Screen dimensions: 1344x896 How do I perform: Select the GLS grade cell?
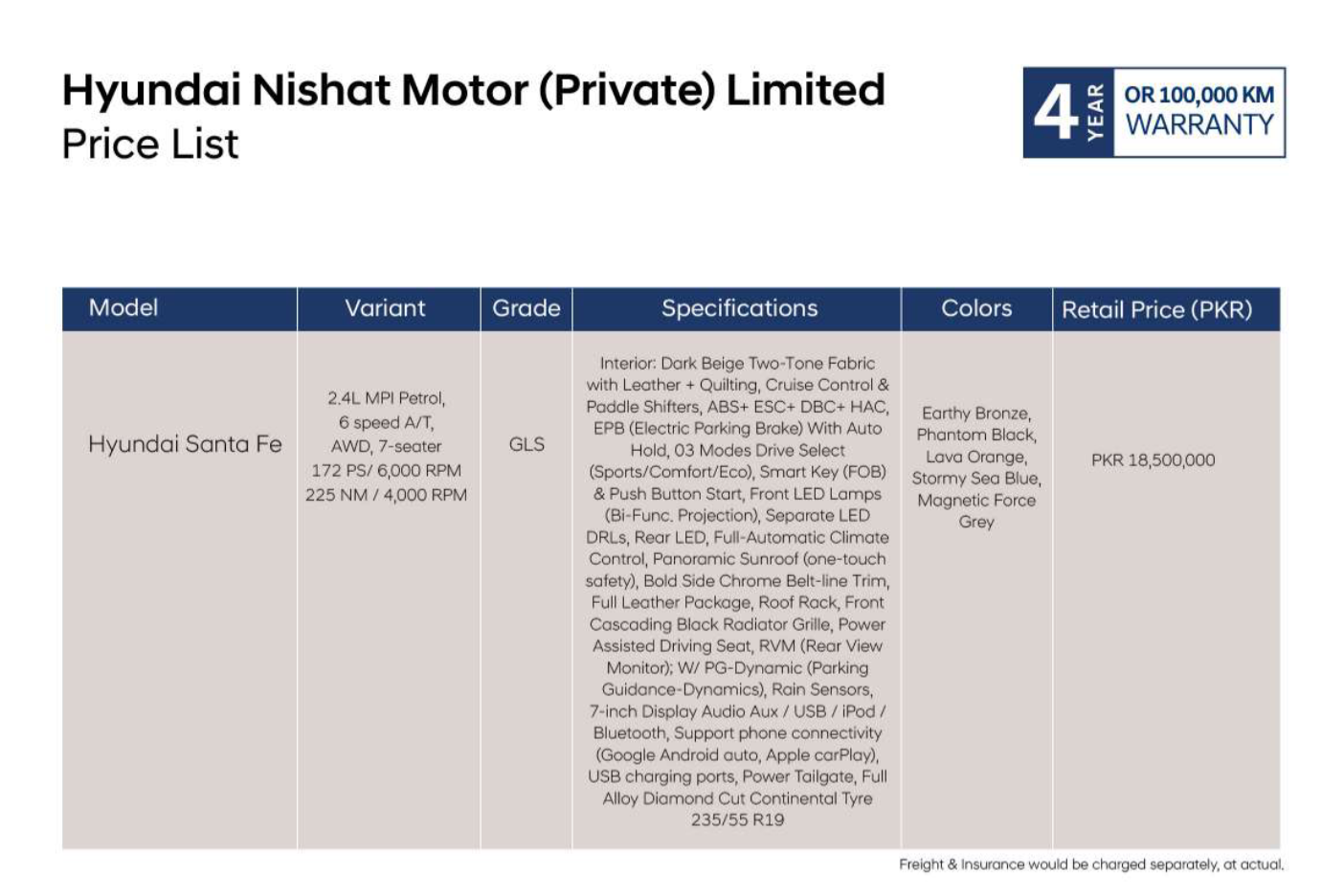point(526,444)
